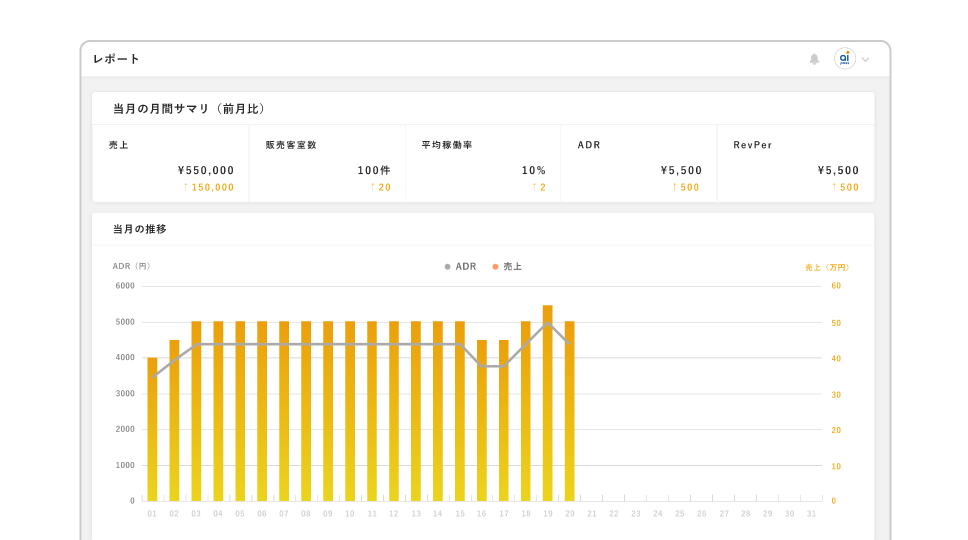Click the 60 right axis label
Image resolution: width=968 pixels, height=540 pixels.
pyautogui.click(x=836, y=286)
